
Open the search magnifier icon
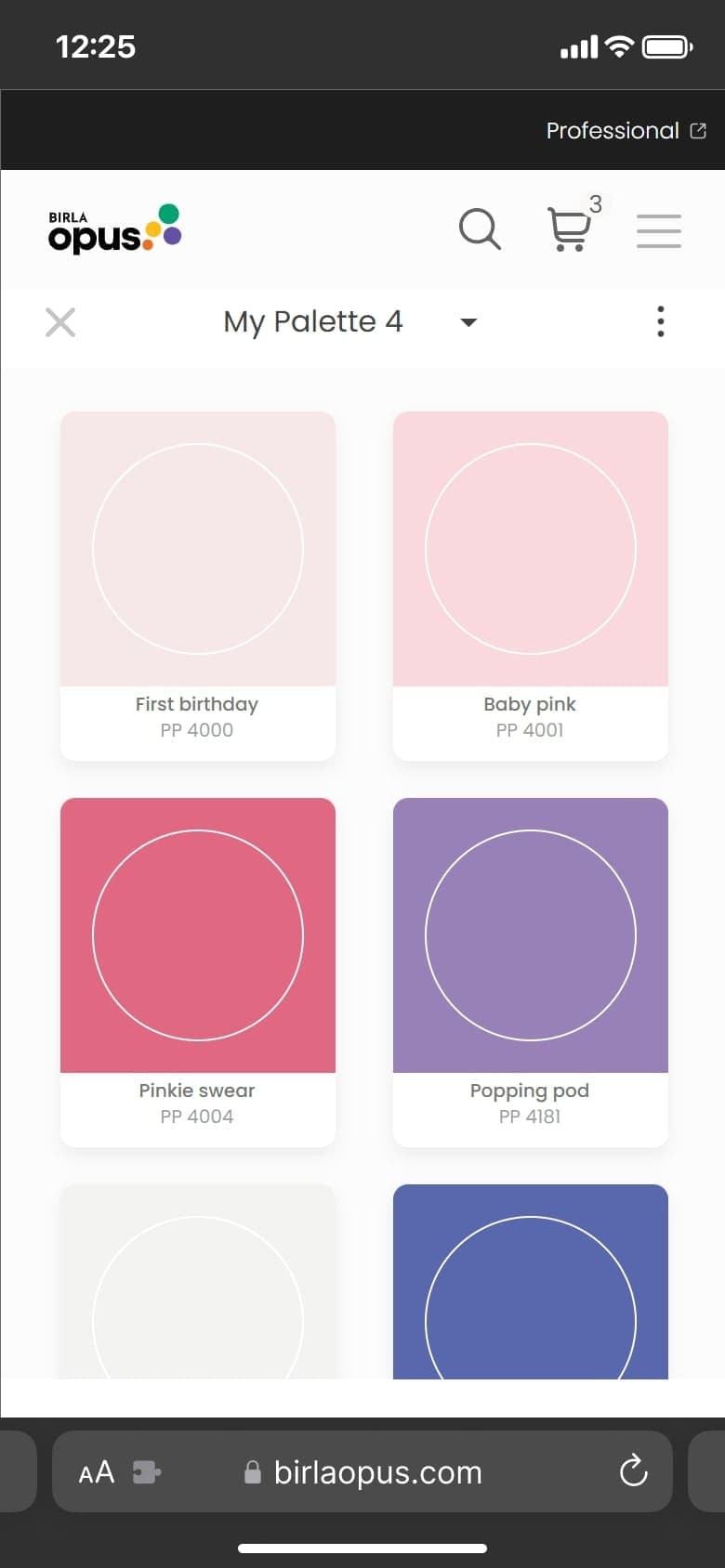click(480, 229)
